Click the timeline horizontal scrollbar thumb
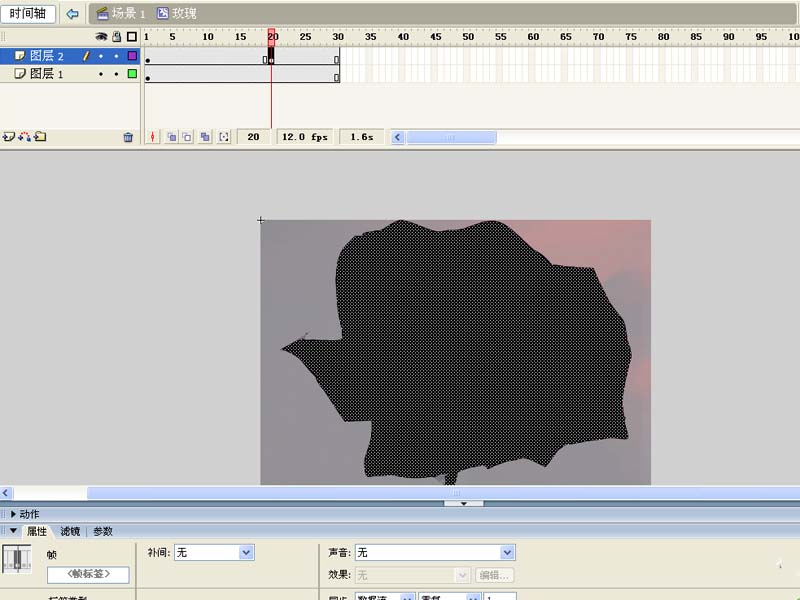 451,137
